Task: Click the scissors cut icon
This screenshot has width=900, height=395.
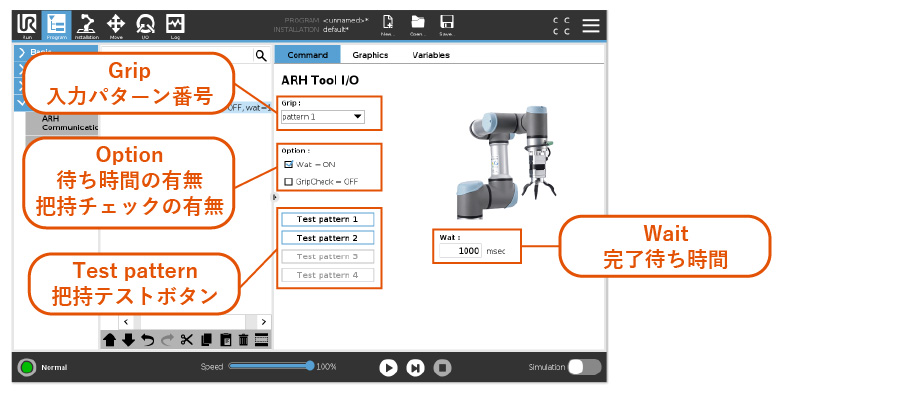Action: [x=186, y=340]
